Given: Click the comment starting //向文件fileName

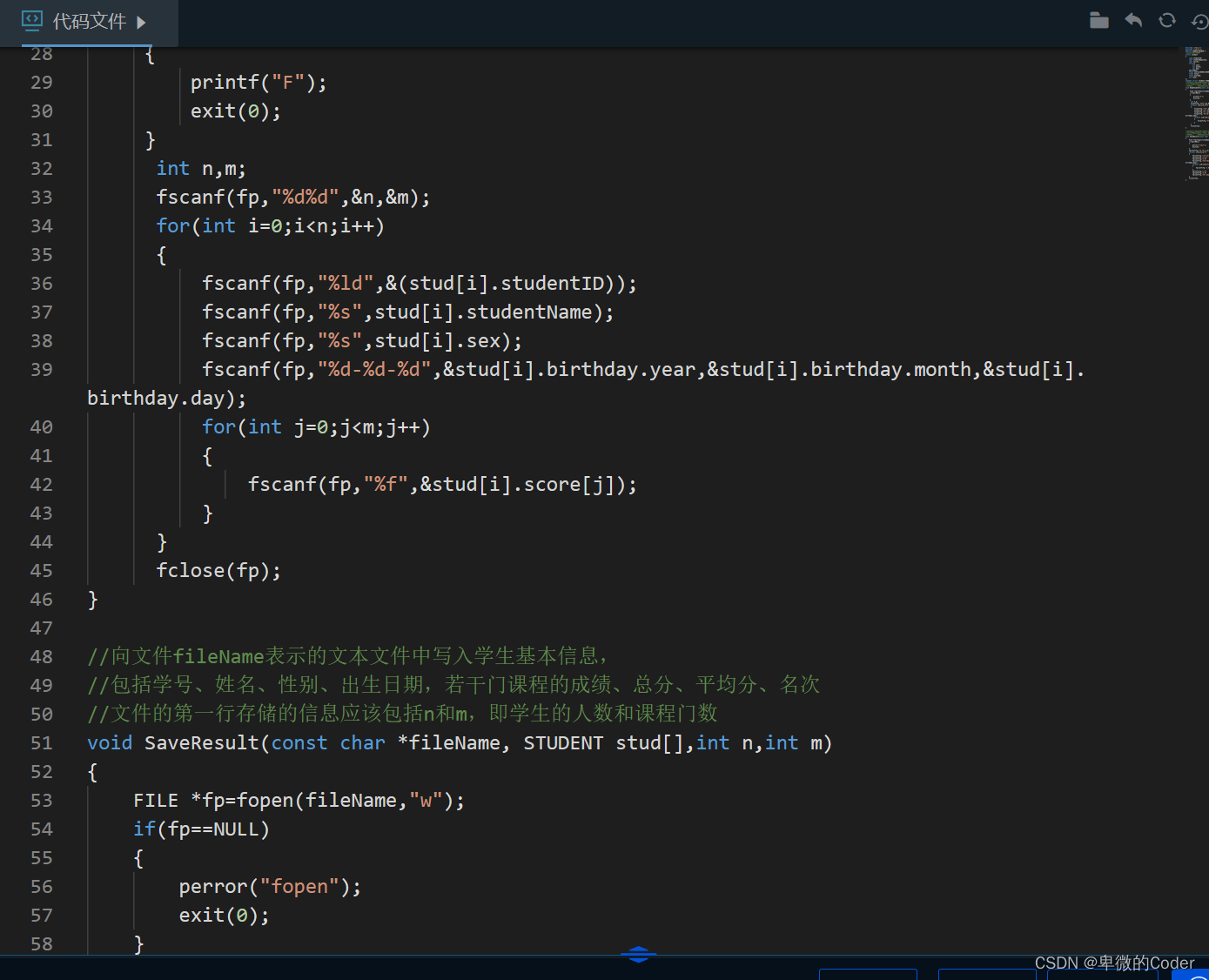Looking at the screenshot, I should coord(348,656).
